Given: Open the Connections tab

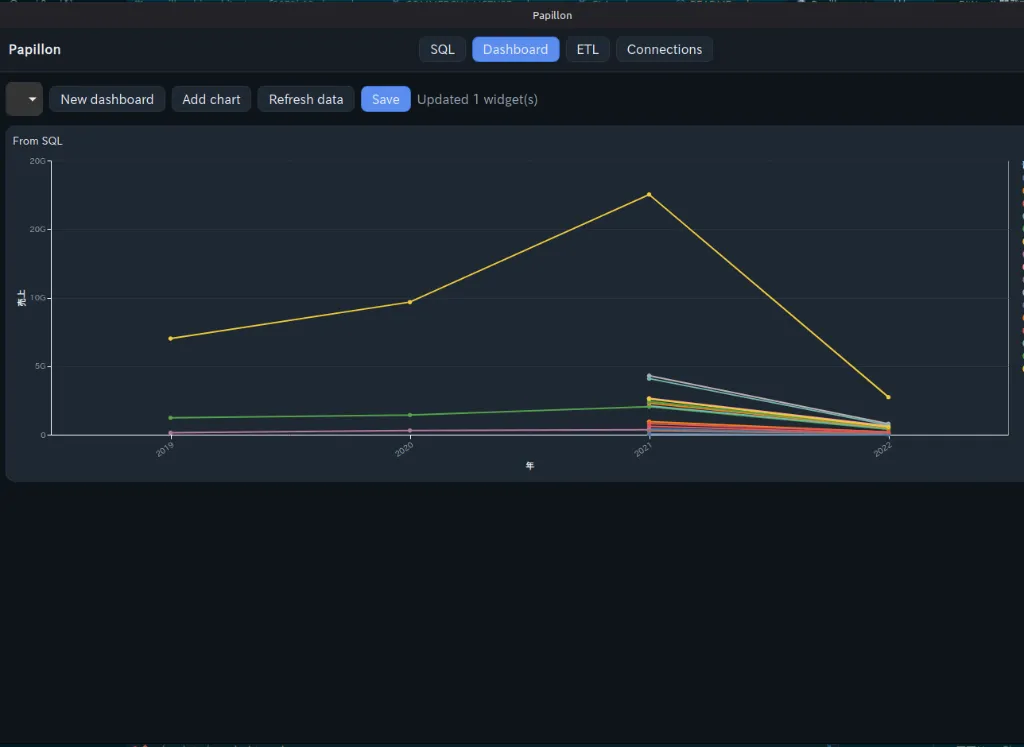Looking at the screenshot, I should pyautogui.click(x=664, y=50).
